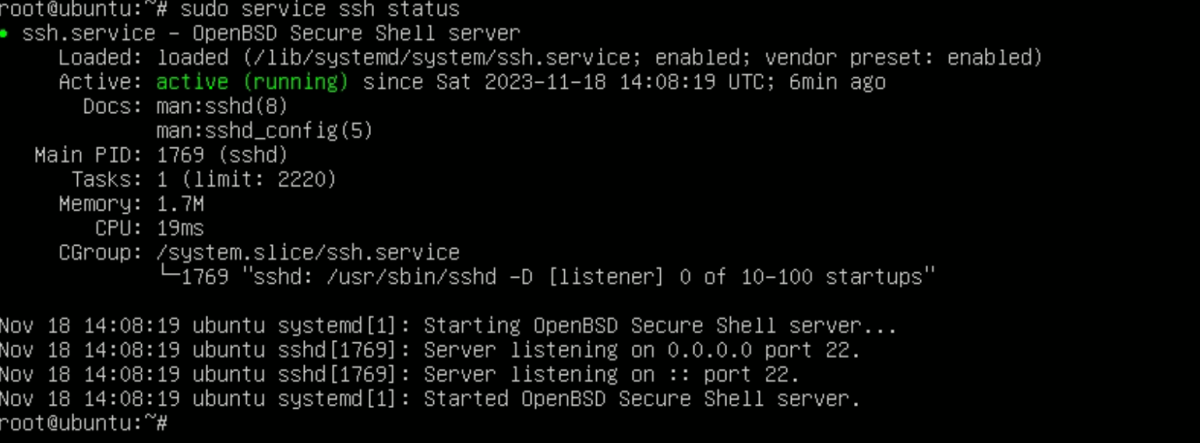Click the tree branch symbol before 1769
The height and width of the screenshot is (443, 1200).
coord(169,276)
